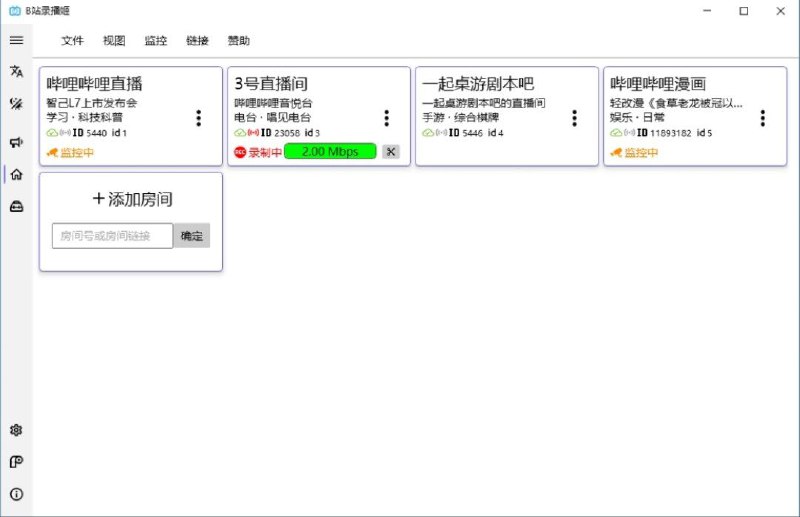The image size is (800, 517).
Task: Open the announcements megaphone icon in sidebar
Action: click(16, 143)
